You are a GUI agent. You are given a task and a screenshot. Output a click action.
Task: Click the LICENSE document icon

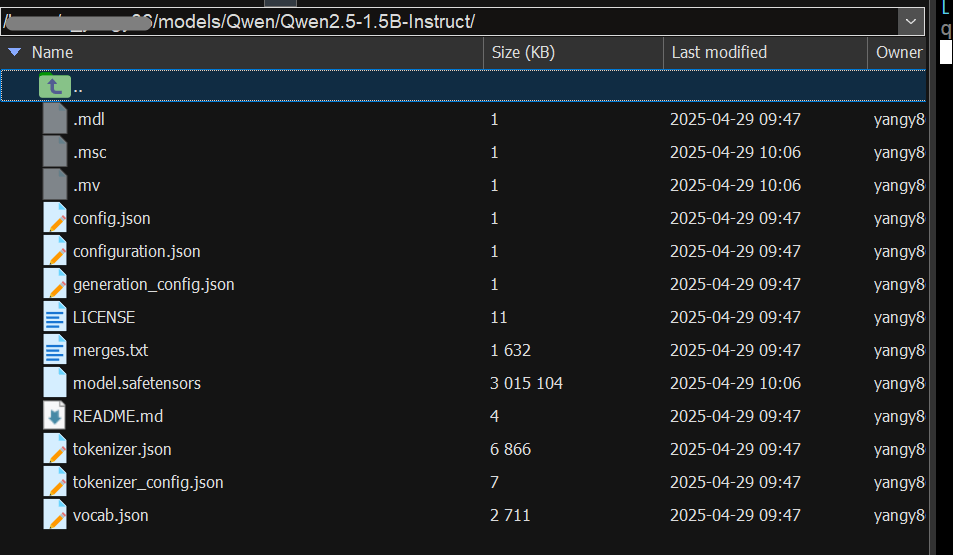[x=55, y=316]
